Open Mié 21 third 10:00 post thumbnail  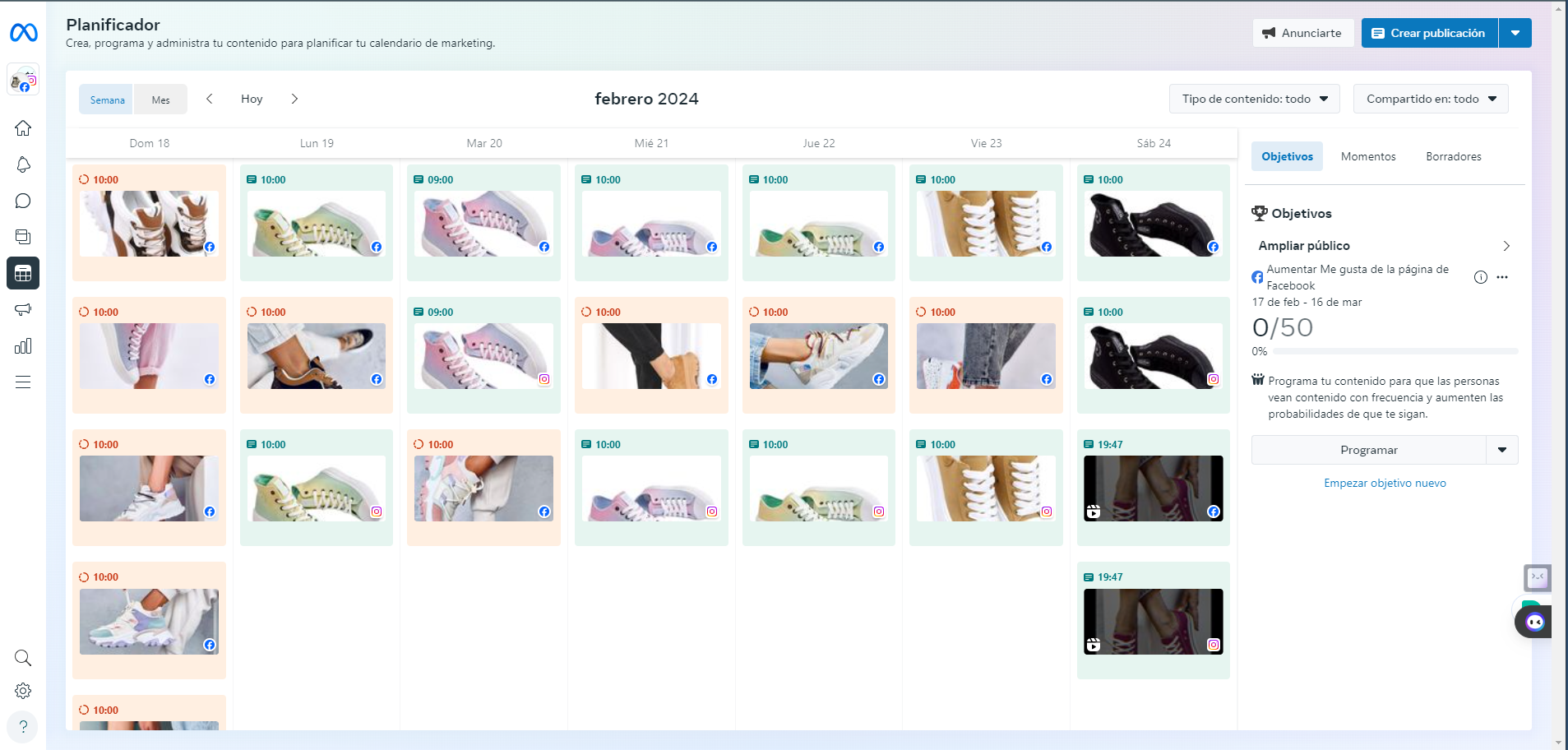point(651,488)
